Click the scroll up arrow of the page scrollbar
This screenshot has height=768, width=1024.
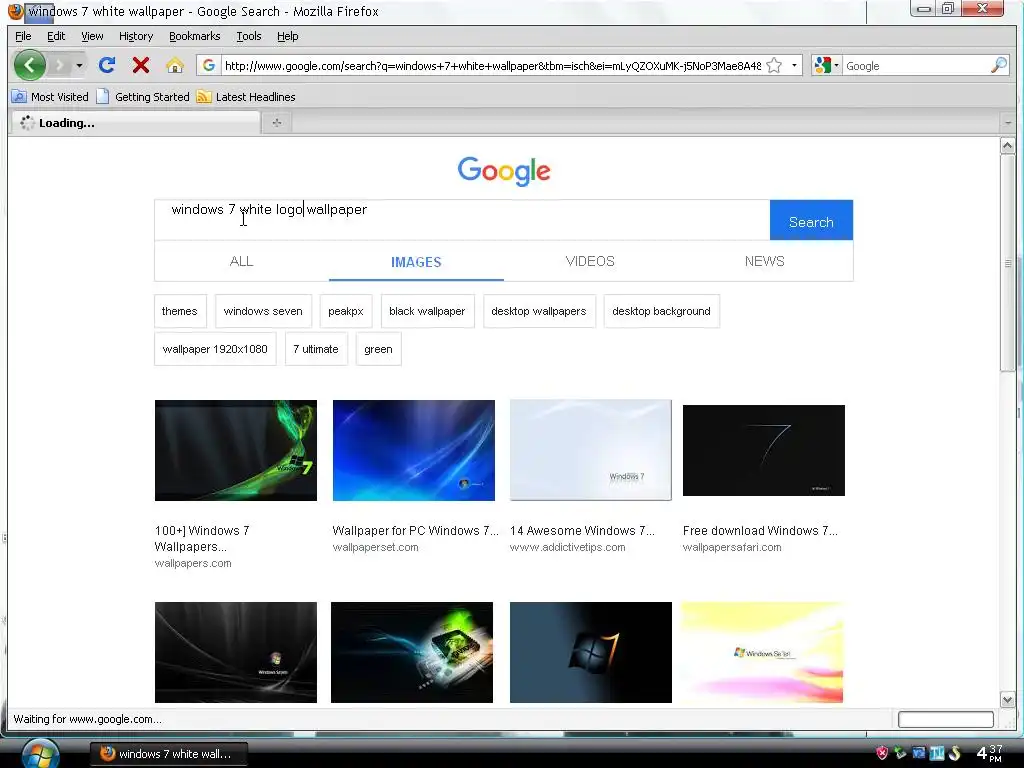tap(1007, 146)
